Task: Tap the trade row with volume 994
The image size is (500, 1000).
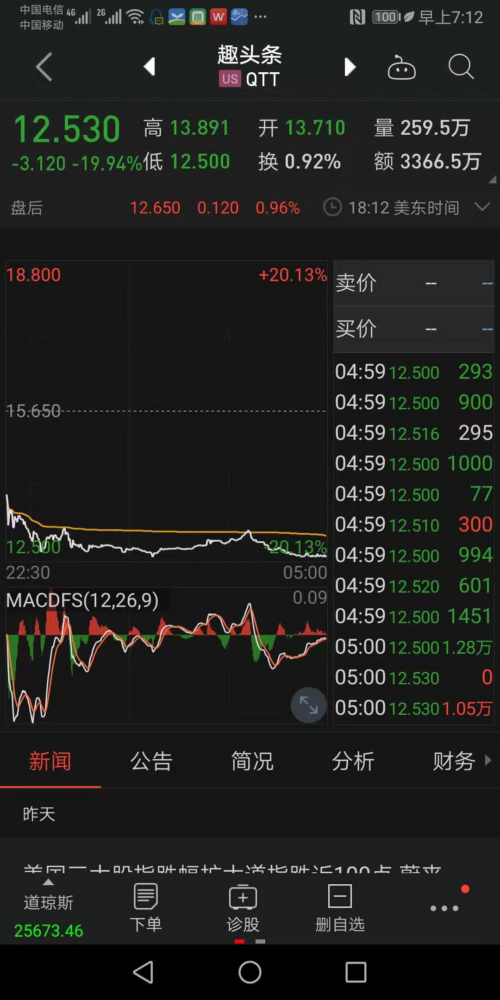Action: (414, 555)
